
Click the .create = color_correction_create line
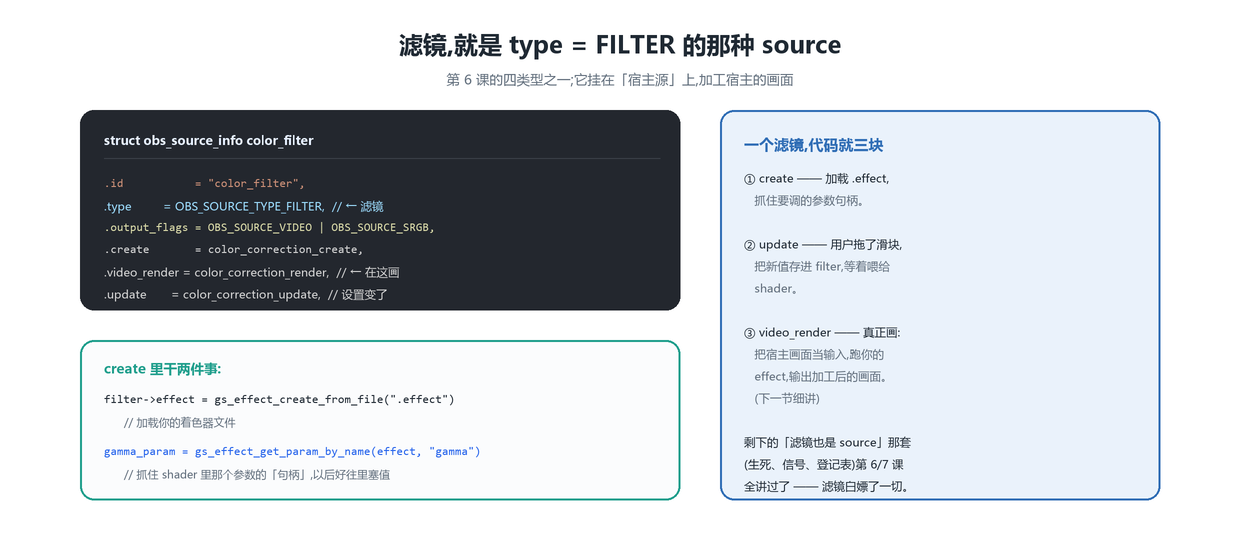[234, 250]
